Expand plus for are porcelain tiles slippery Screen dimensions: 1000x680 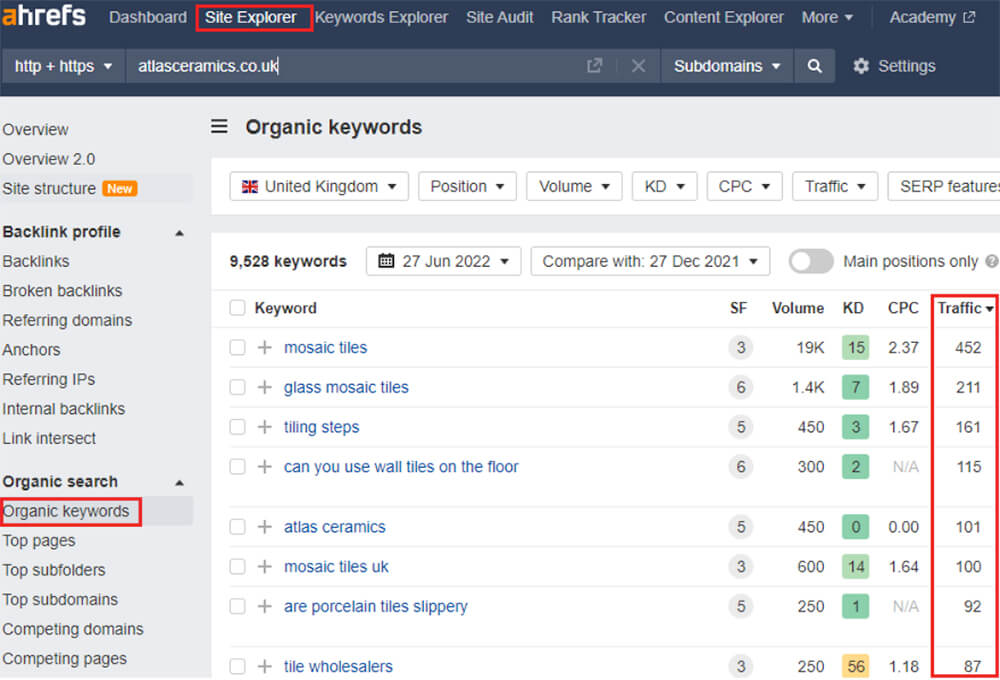[265, 606]
